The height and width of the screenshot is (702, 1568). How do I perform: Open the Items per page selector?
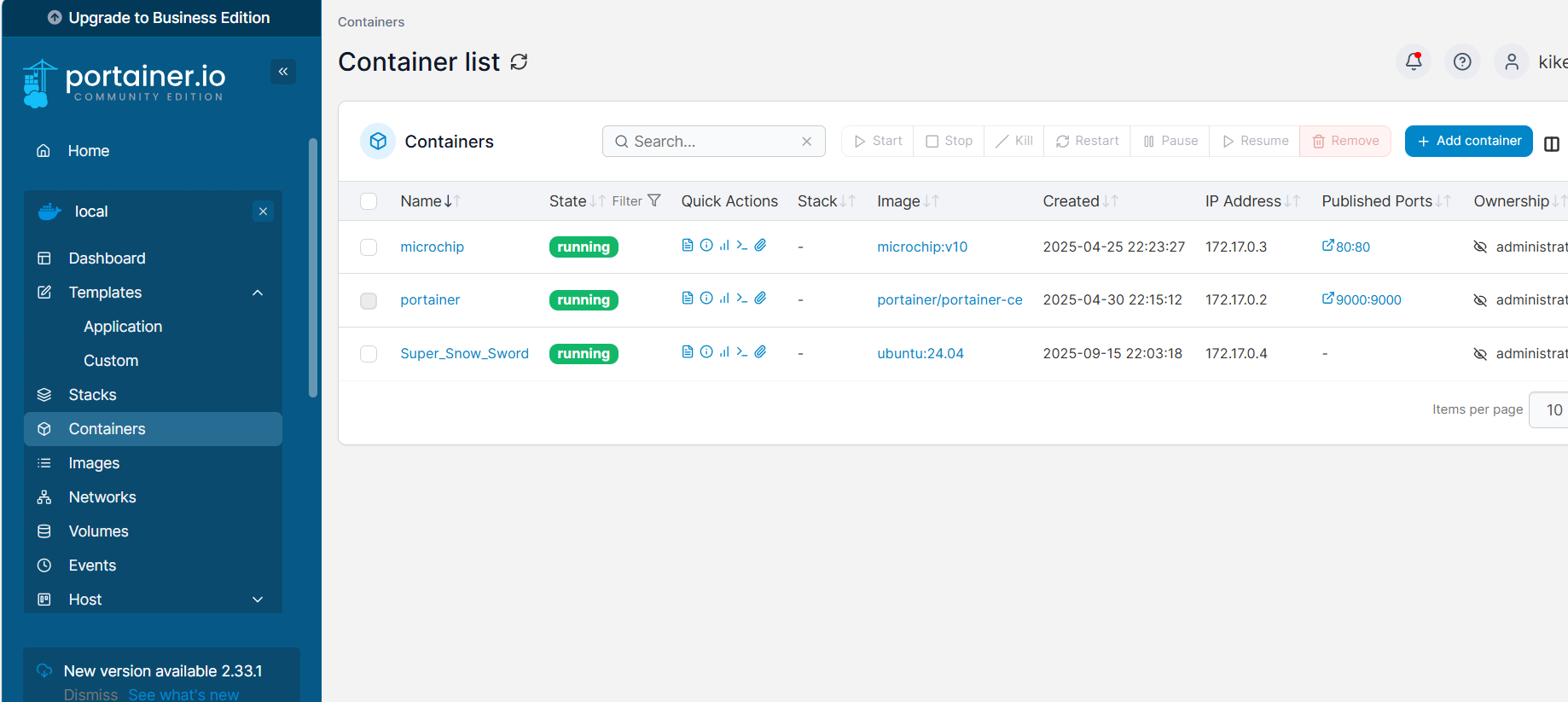tap(1549, 410)
